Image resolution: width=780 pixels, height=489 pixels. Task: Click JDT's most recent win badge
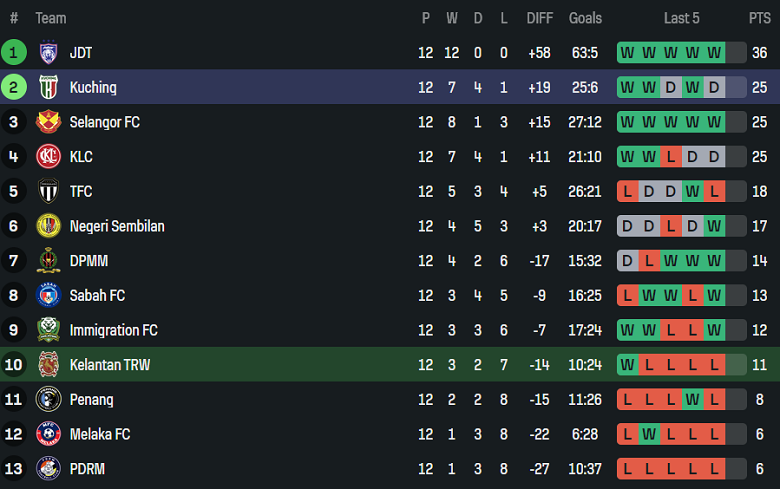pos(714,53)
